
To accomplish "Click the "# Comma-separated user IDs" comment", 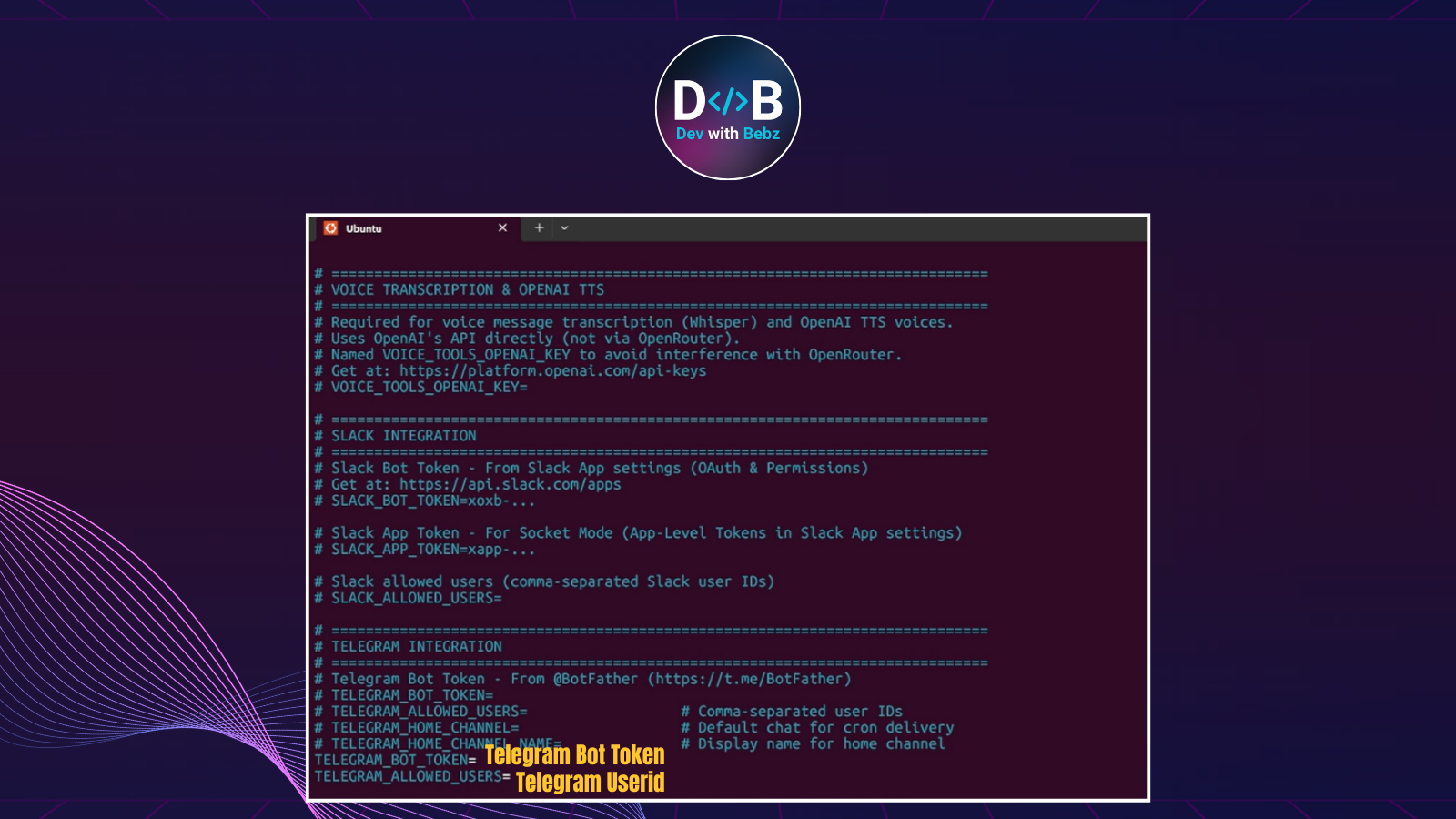I will pos(792,712).
